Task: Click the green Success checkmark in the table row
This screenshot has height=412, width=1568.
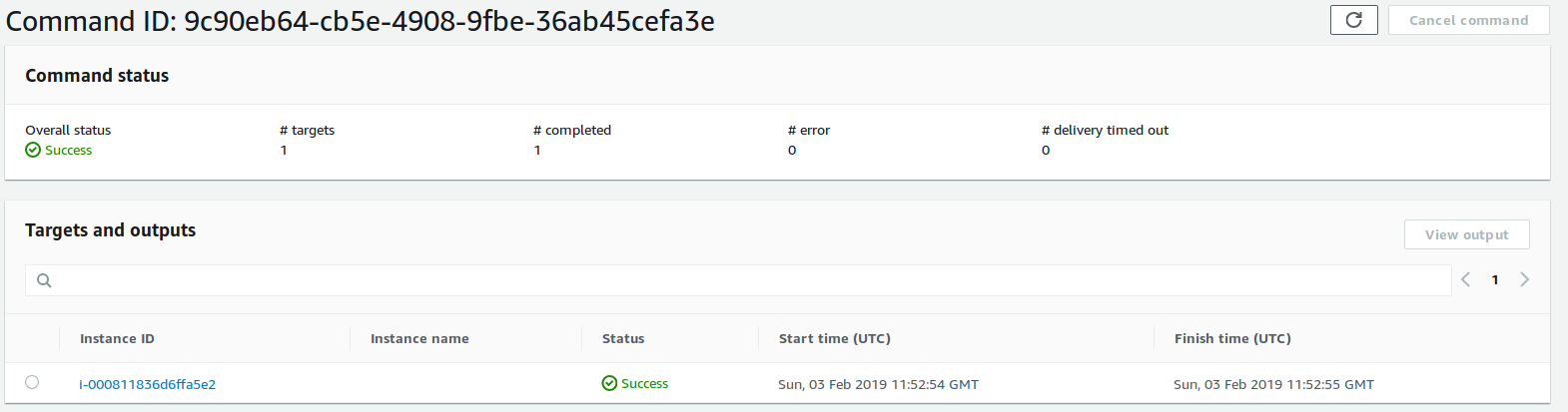Action: coord(609,383)
